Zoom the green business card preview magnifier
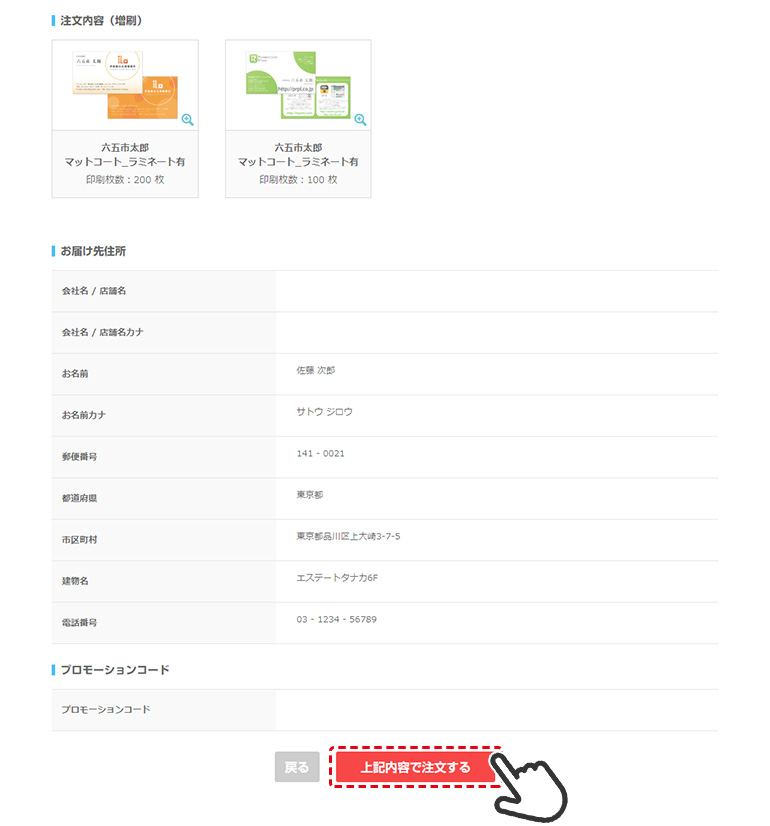Viewport: 770px width, 826px height. [x=360, y=120]
